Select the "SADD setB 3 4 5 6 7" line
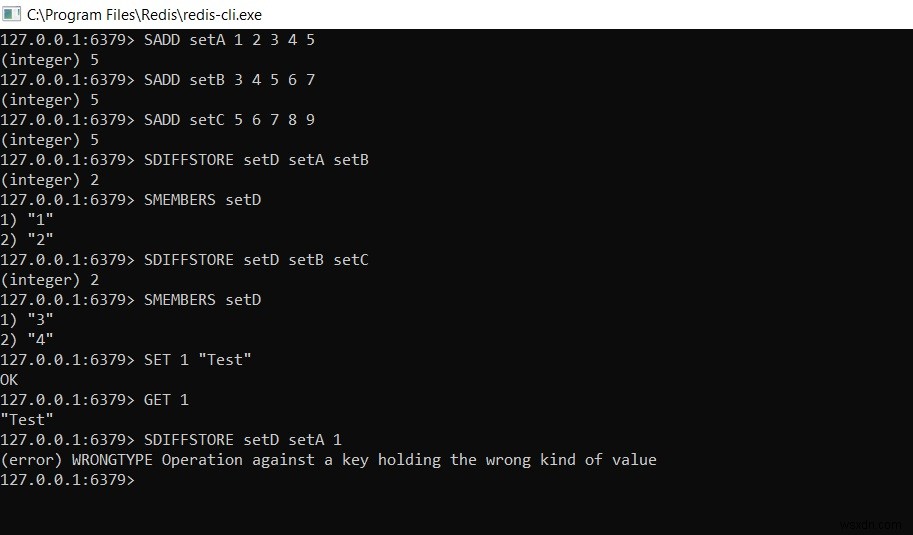 coord(230,80)
